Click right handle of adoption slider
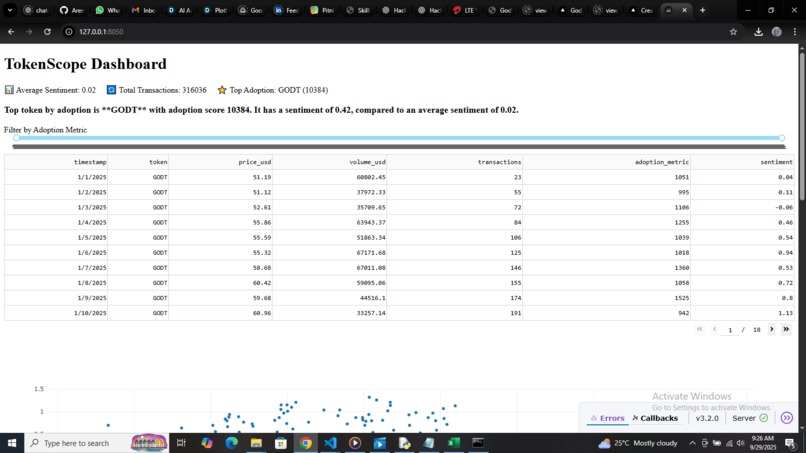Screen dimensions: 806x453 781,138
